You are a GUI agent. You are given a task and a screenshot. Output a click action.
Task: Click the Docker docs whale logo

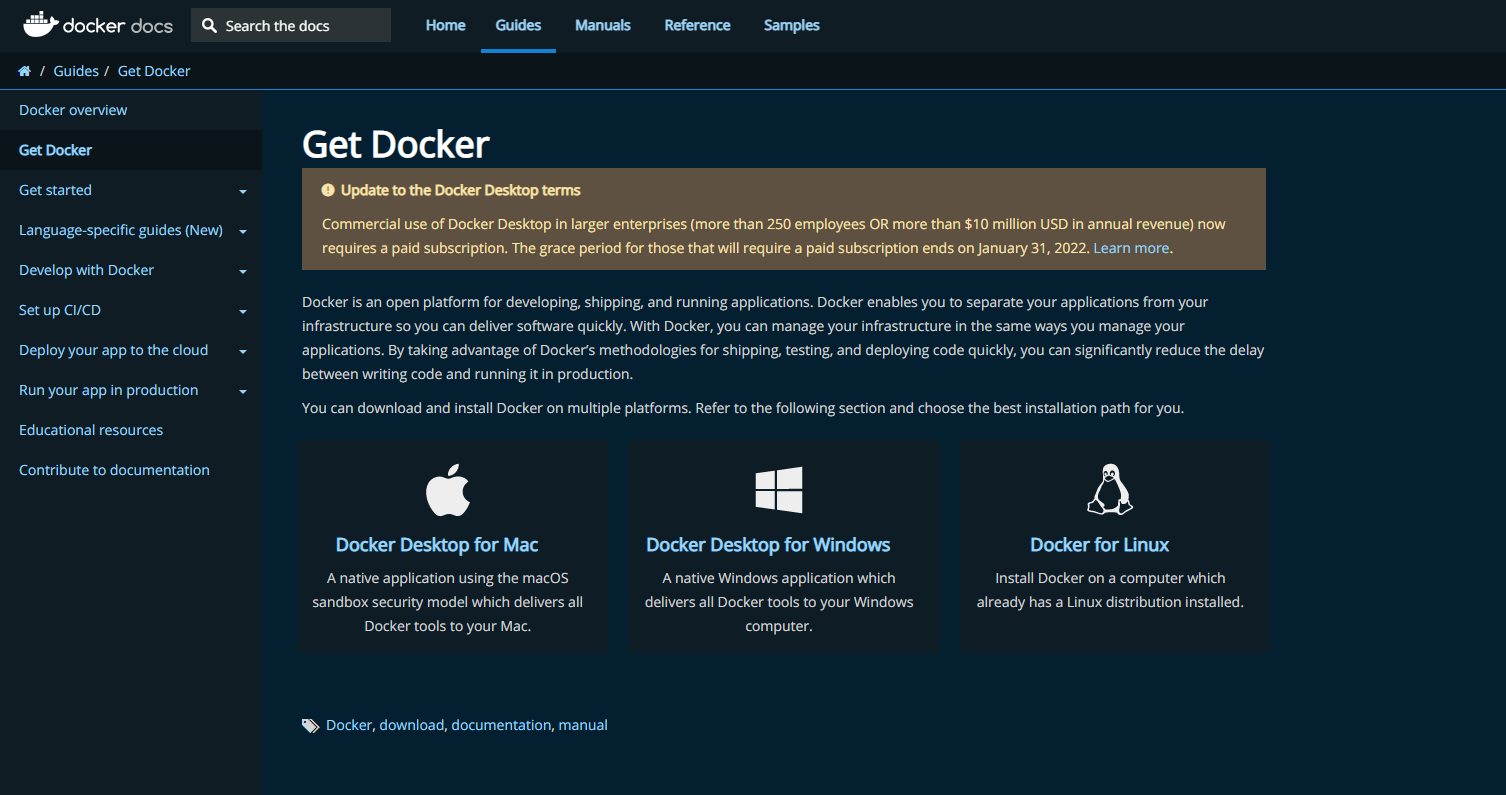pyautogui.click(x=97, y=25)
